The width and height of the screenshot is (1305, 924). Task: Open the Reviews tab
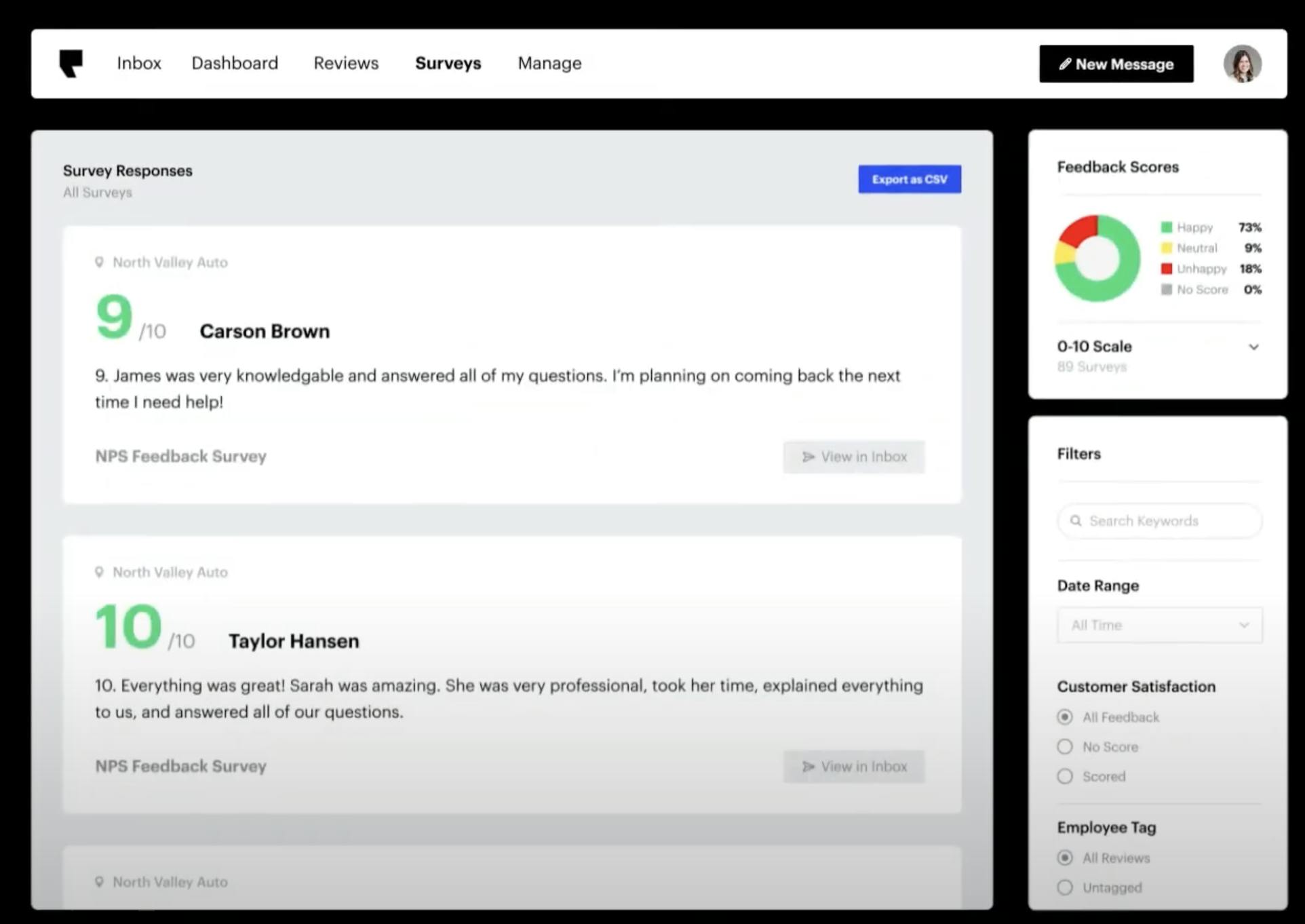[346, 63]
